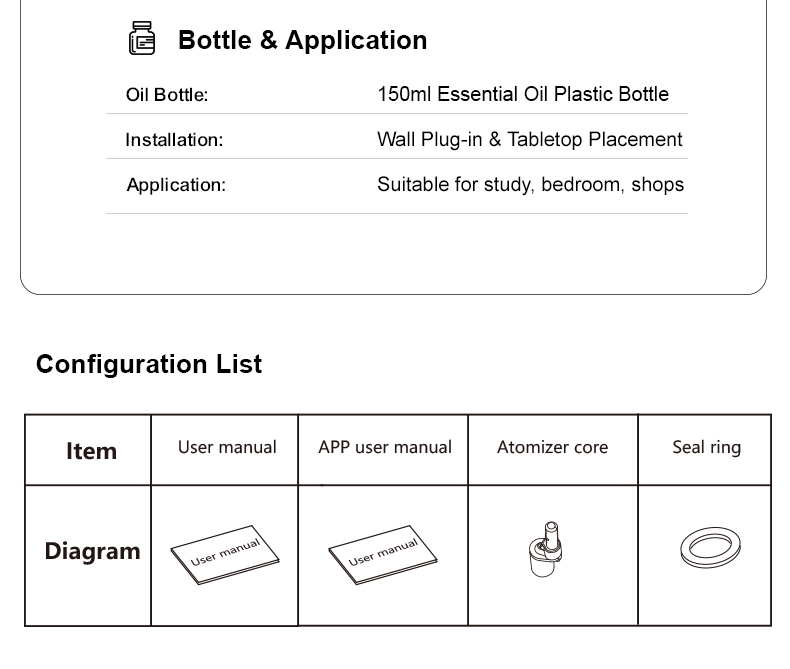
Task: Click the bottle icon beside Bottle & Application
Action: [142, 38]
